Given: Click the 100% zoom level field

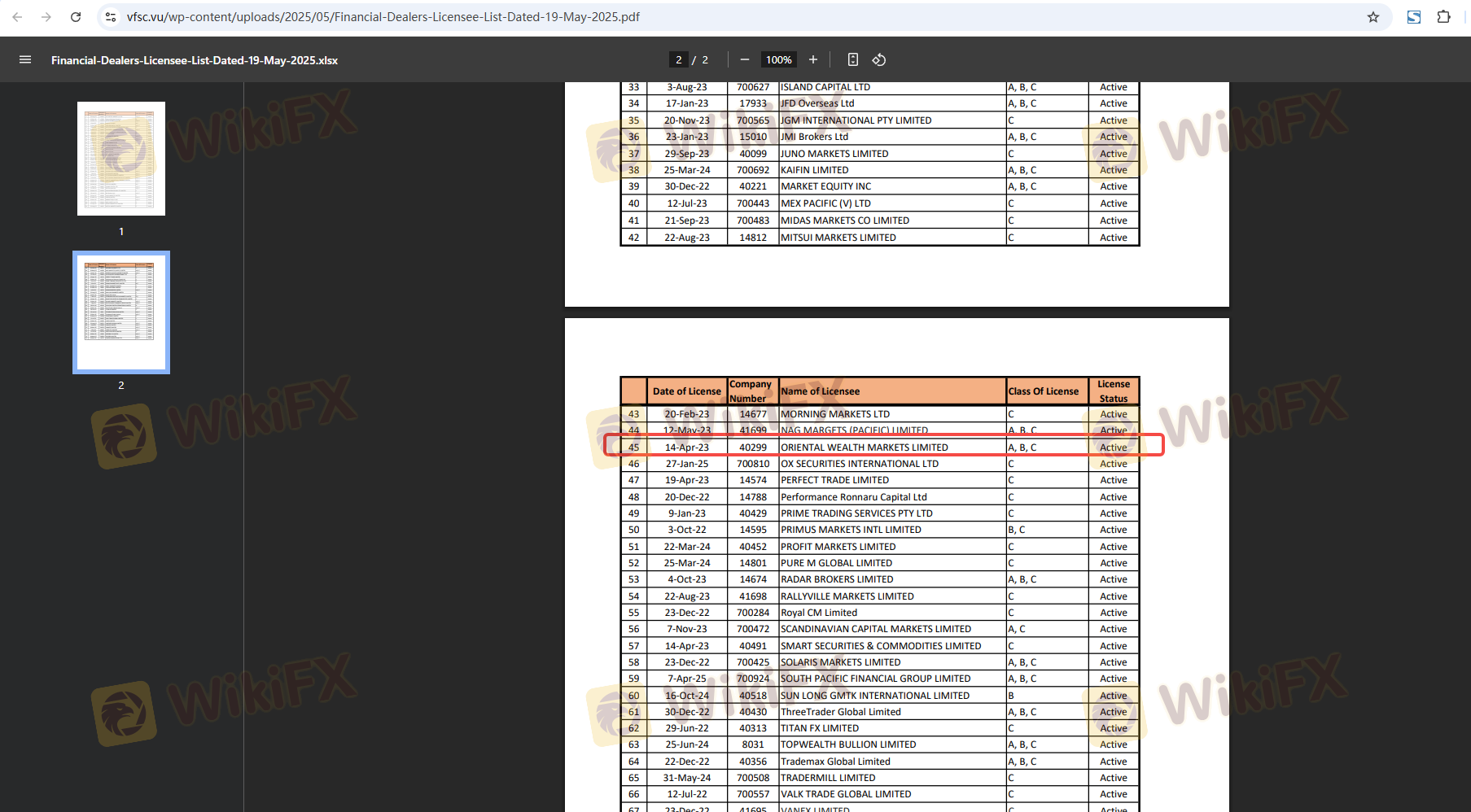Looking at the screenshot, I should point(778,59).
